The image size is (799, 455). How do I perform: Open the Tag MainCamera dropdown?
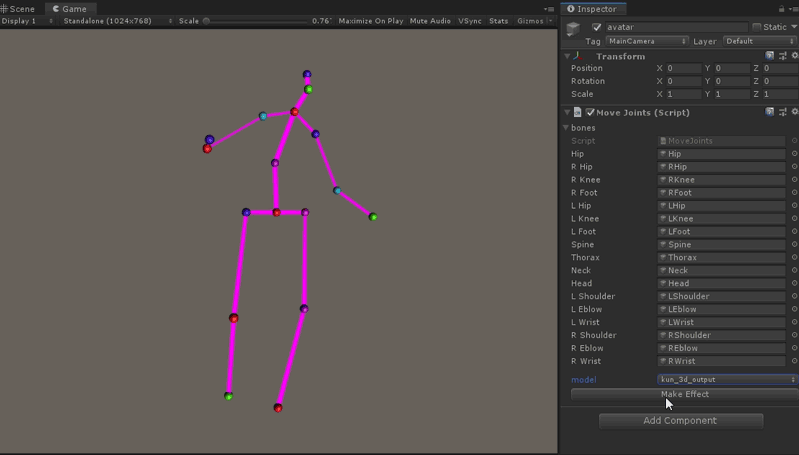tap(647, 41)
